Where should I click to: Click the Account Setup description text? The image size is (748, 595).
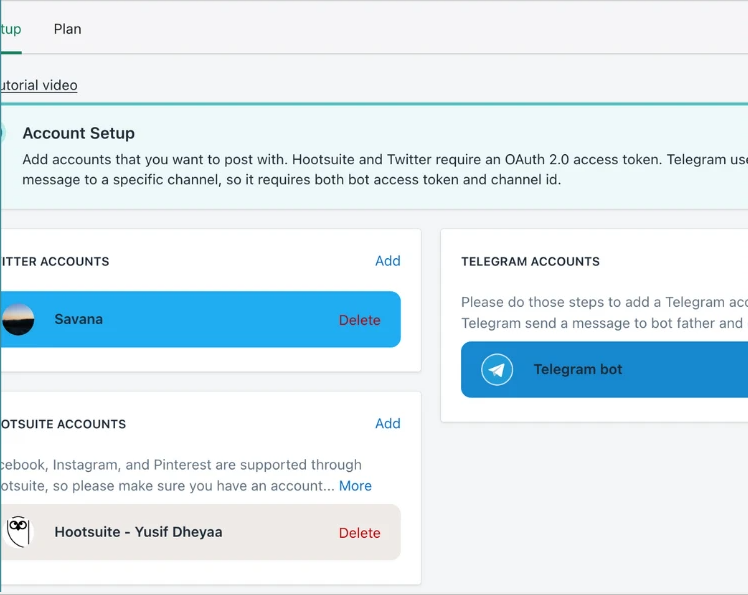tap(385, 169)
